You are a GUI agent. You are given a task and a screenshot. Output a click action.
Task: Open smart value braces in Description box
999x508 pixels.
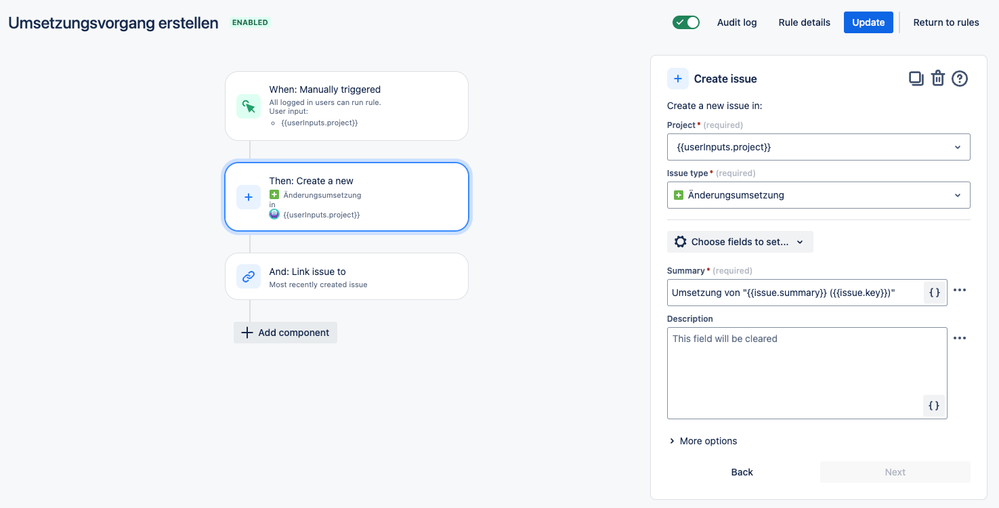(934, 405)
